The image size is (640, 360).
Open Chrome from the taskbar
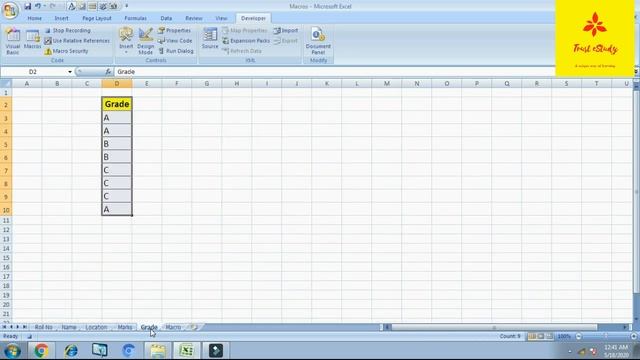(x=41, y=351)
